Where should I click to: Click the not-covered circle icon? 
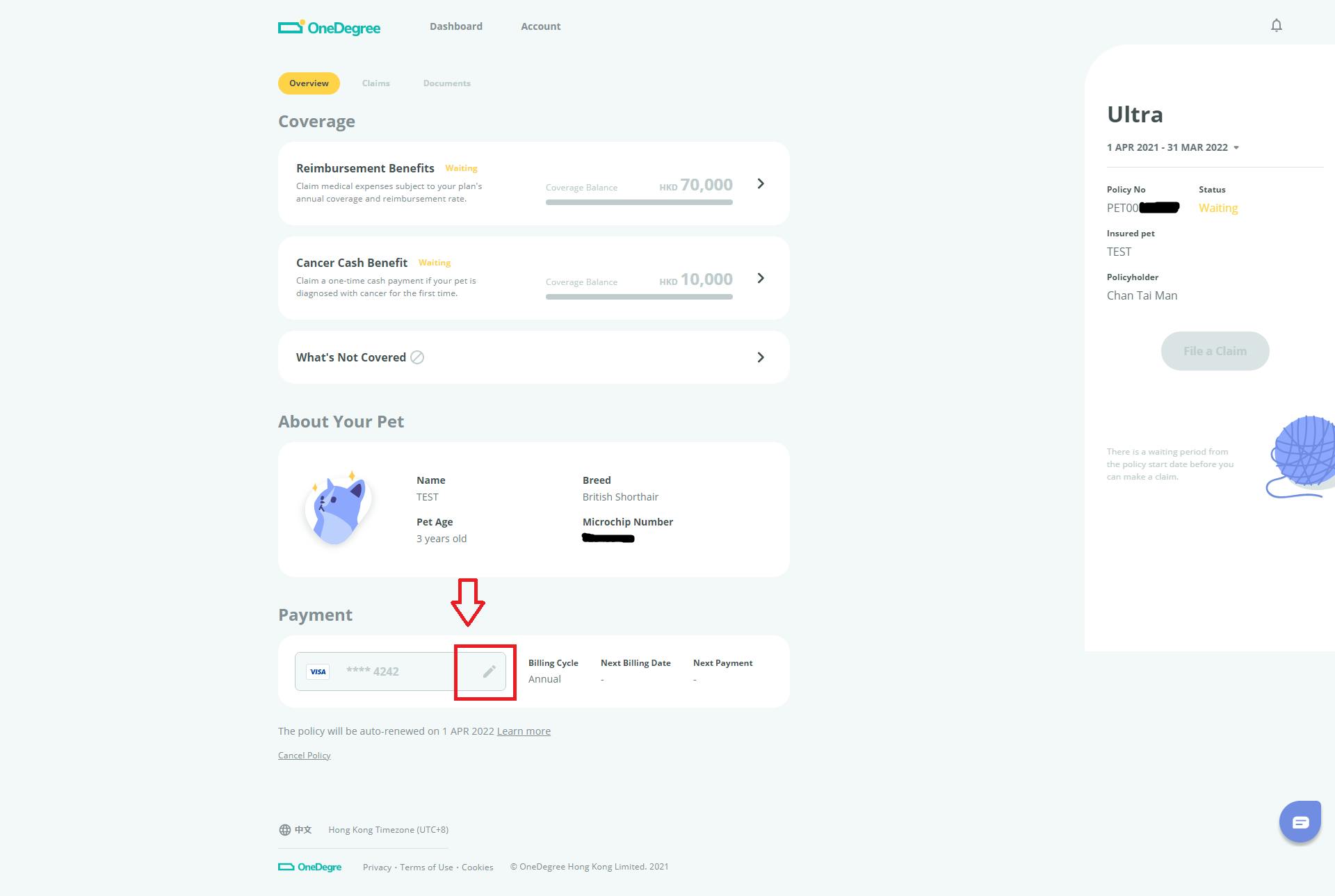pyautogui.click(x=417, y=357)
